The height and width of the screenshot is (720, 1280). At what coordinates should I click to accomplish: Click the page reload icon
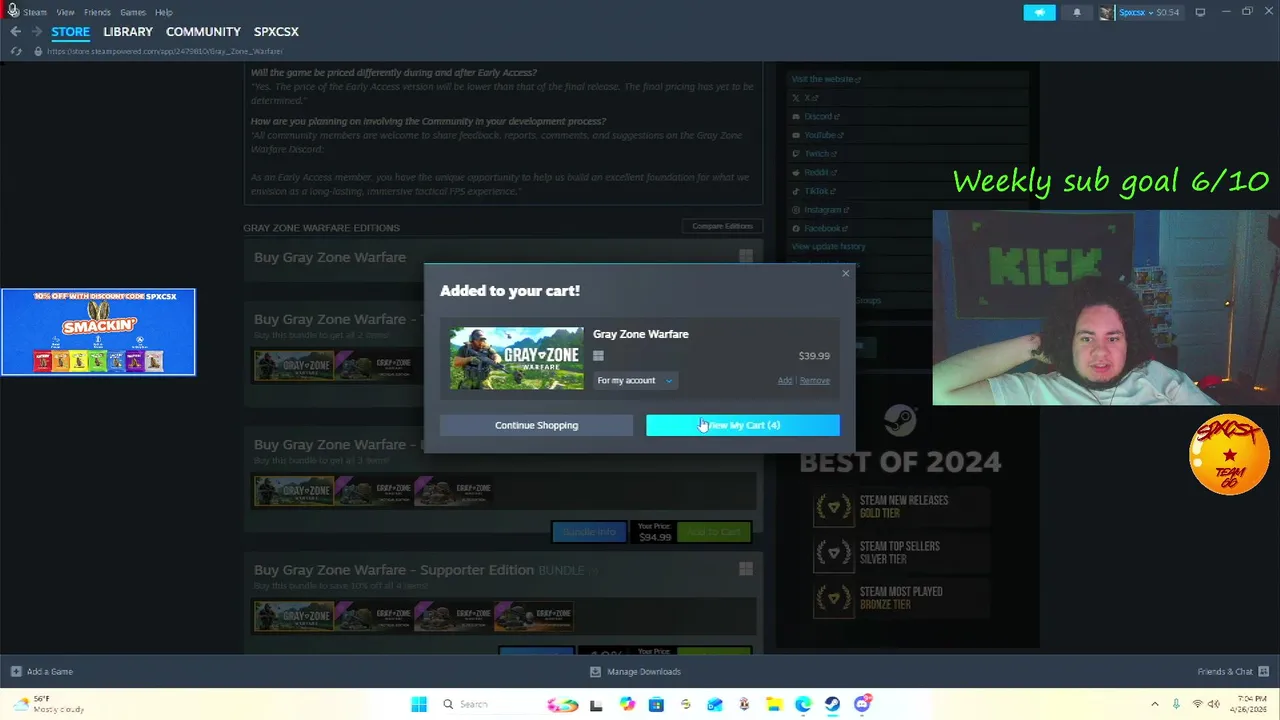16,51
